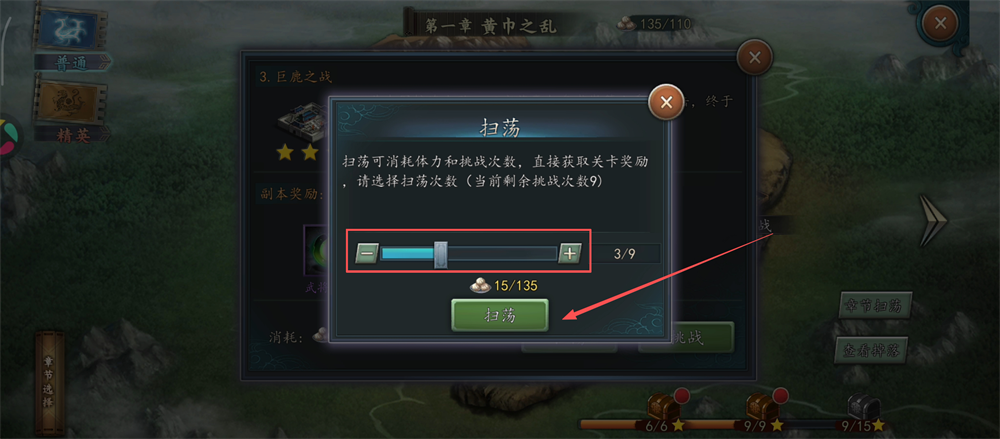Open the 6/6 star reward chest
The width and height of the screenshot is (1000, 439).
pyautogui.click(x=661, y=406)
